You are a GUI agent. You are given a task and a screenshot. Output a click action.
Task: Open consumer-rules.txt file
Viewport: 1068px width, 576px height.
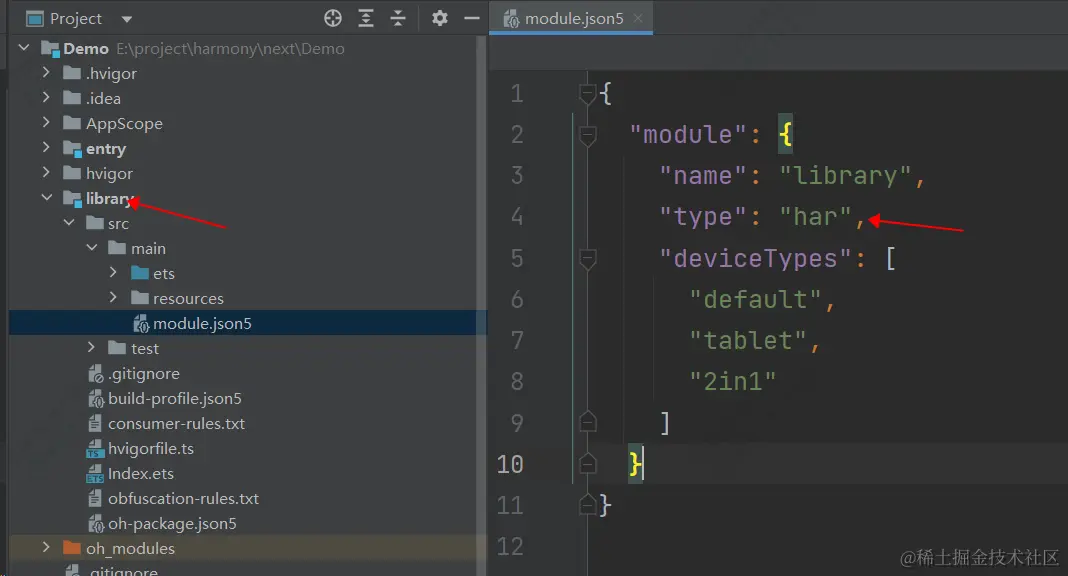pyautogui.click(x=176, y=423)
